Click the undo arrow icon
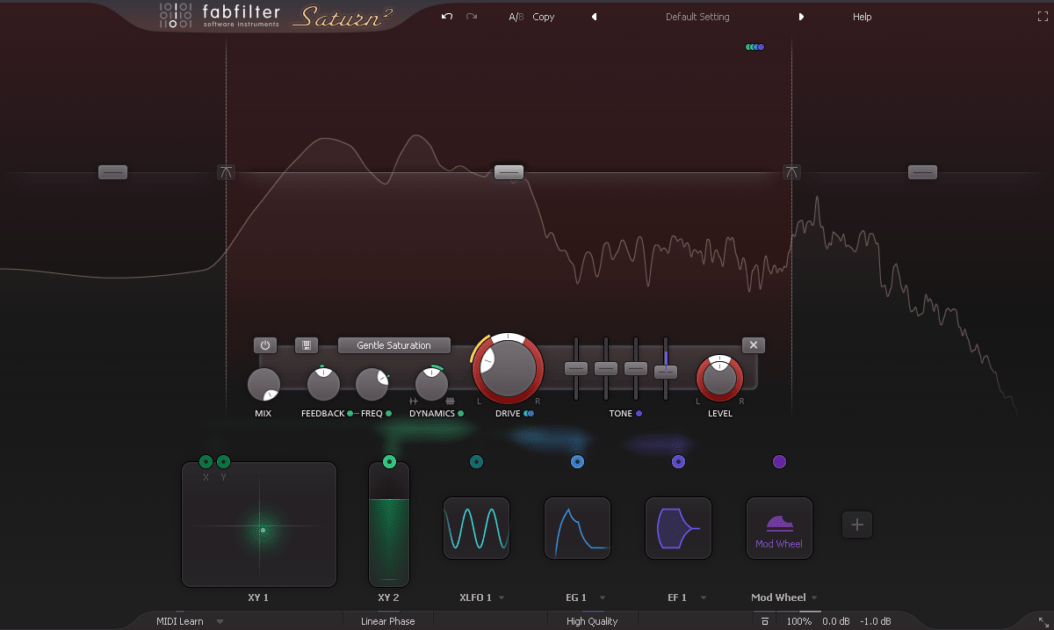This screenshot has height=630, width=1054. 447,16
